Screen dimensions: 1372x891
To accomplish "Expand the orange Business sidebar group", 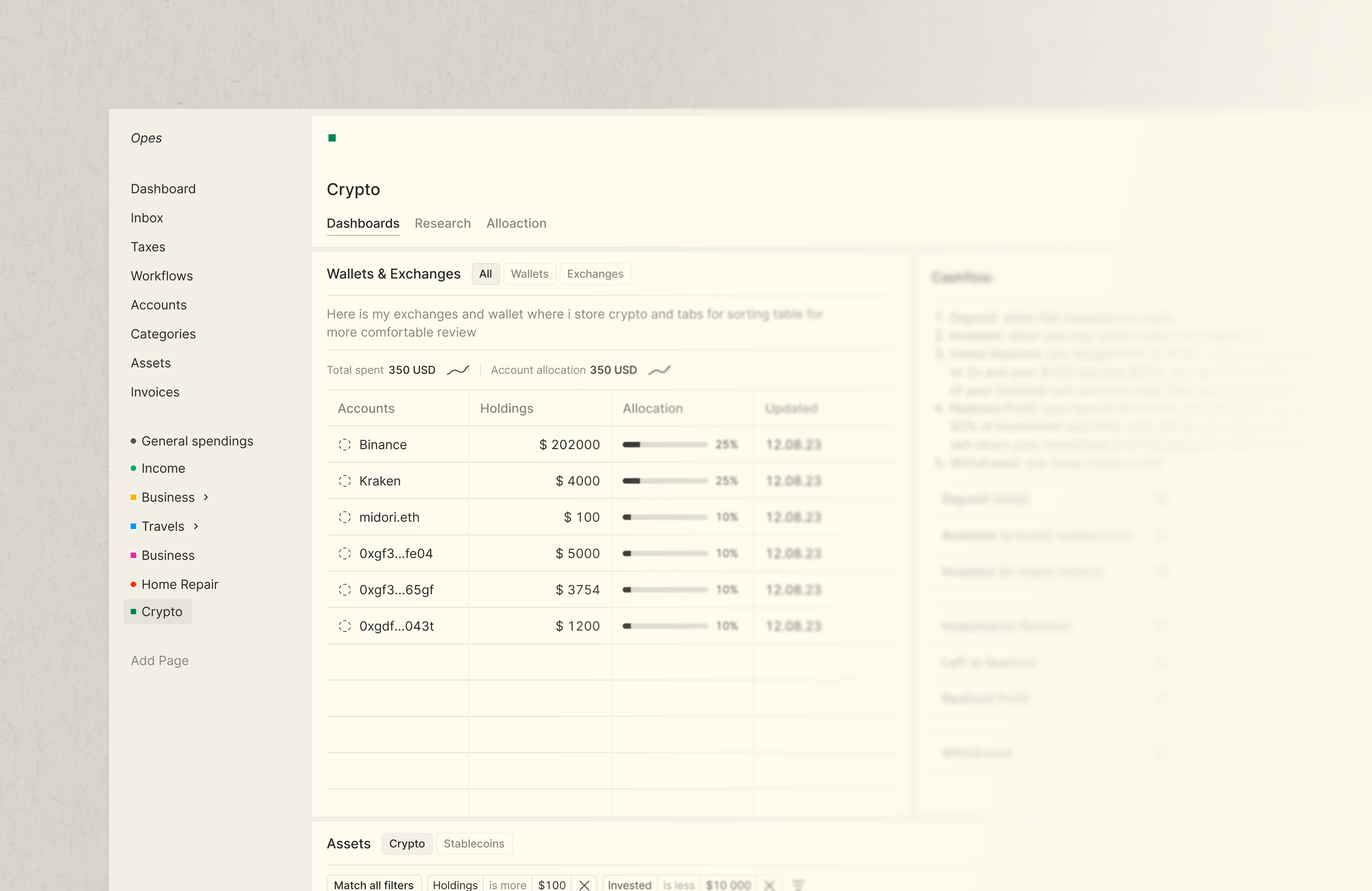I will tap(206, 497).
